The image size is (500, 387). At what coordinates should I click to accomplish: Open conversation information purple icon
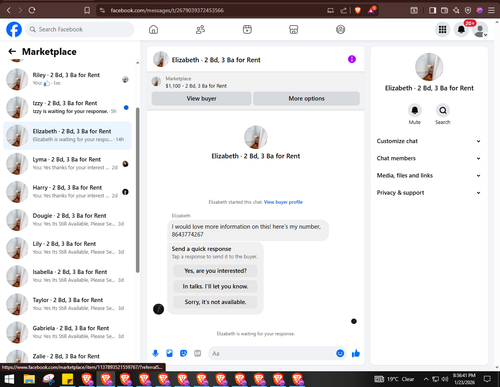(x=352, y=59)
